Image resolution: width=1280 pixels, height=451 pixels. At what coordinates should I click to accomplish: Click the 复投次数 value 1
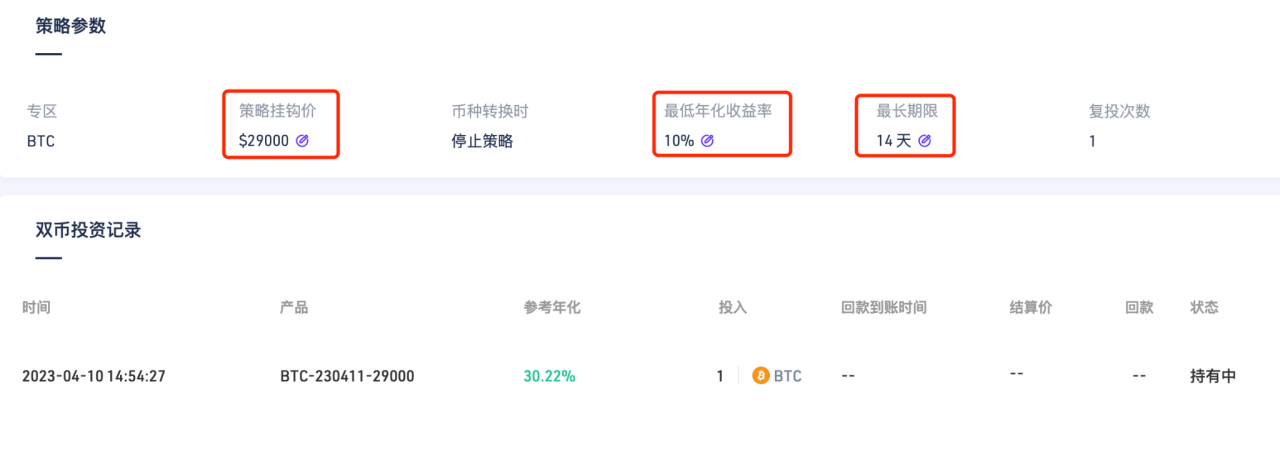pos(1092,141)
